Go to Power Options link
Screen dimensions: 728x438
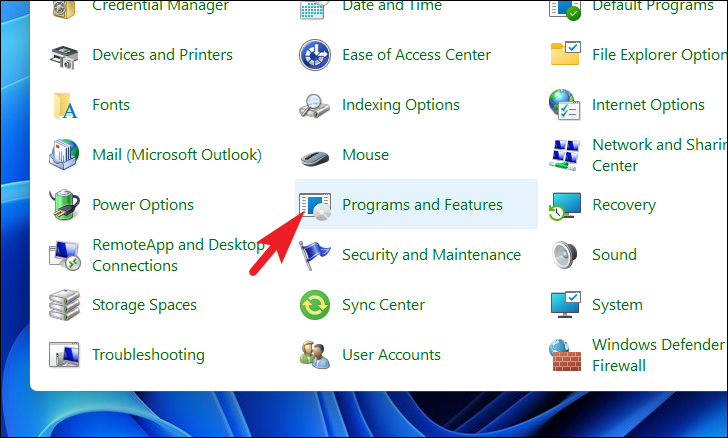point(143,205)
